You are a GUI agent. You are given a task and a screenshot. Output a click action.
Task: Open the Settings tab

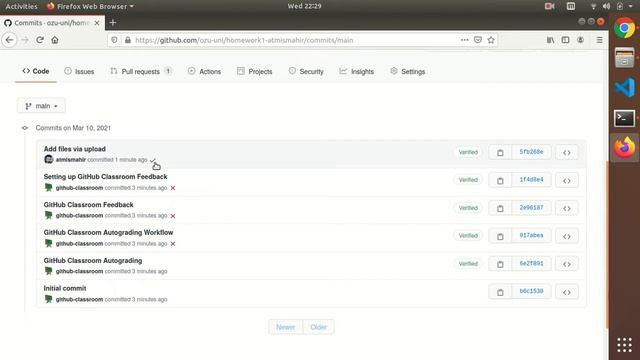click(x=407, y=71)
